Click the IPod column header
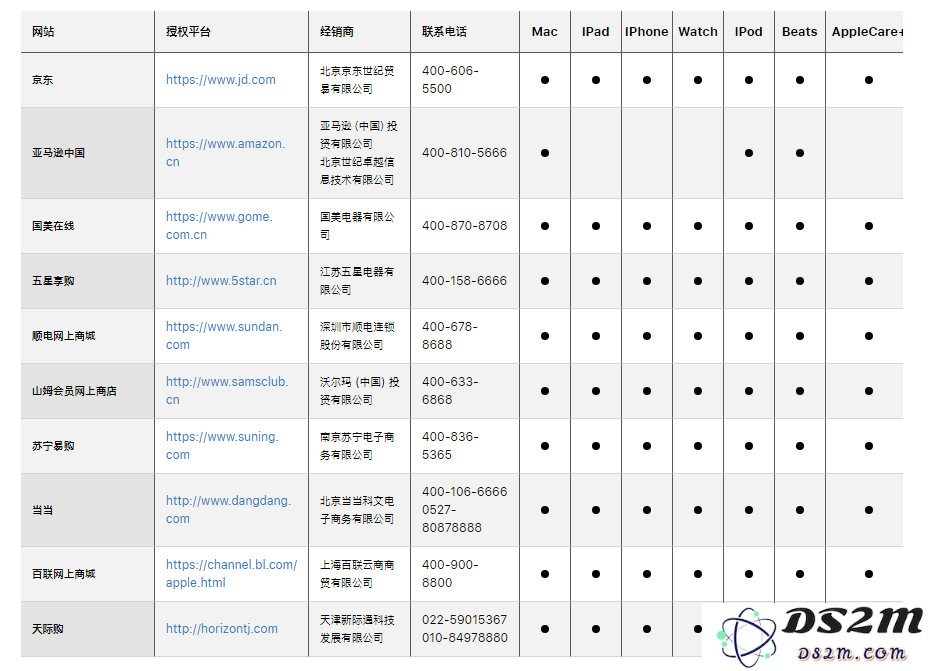940x671 pixels. (749, 32)
